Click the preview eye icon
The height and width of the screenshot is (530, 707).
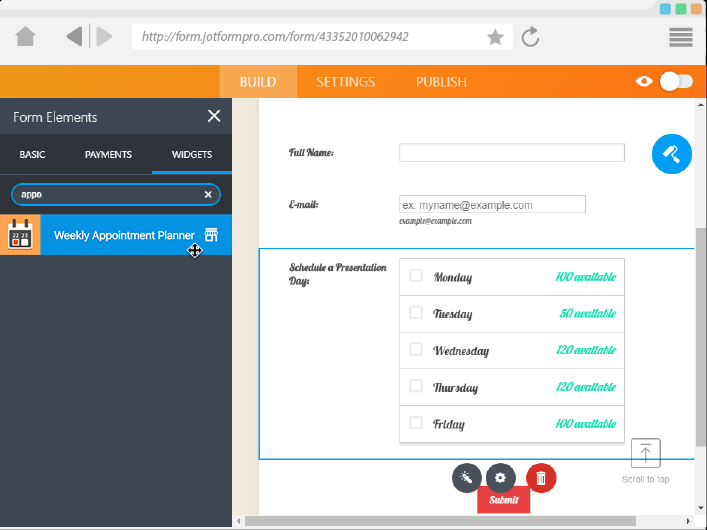tap(644, 81)
